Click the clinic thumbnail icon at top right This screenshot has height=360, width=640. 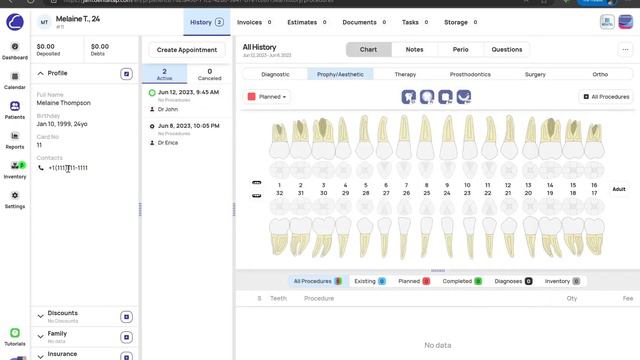tap(607, 22)
